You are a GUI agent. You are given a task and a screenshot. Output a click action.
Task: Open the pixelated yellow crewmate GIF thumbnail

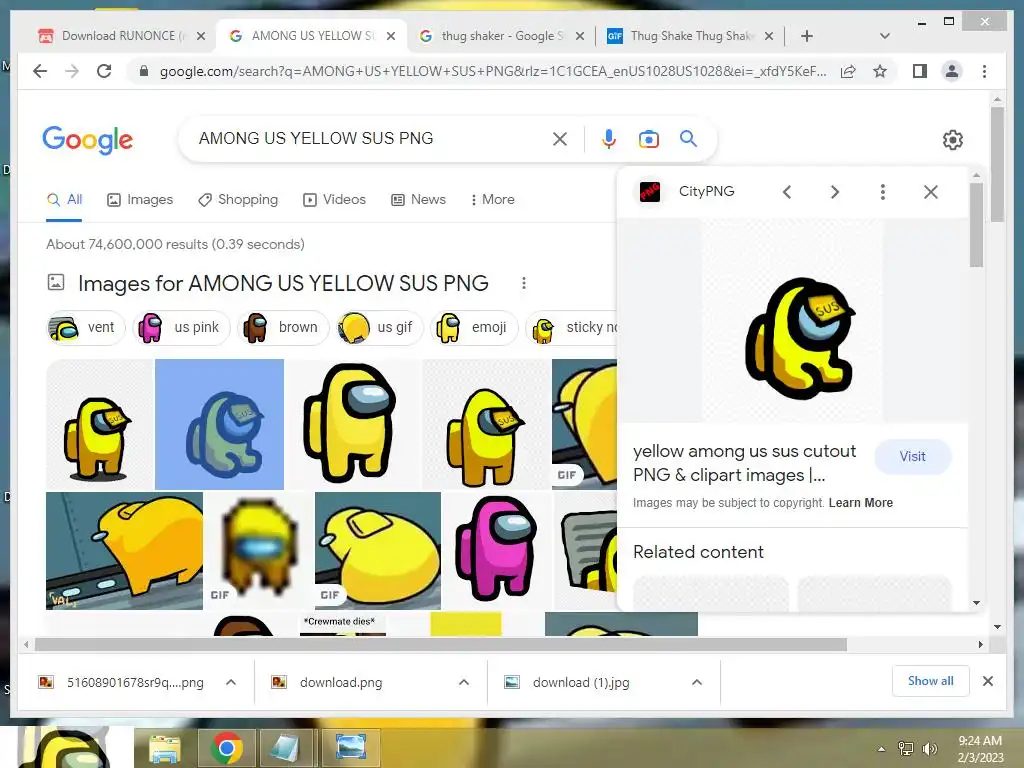[259, 551]
